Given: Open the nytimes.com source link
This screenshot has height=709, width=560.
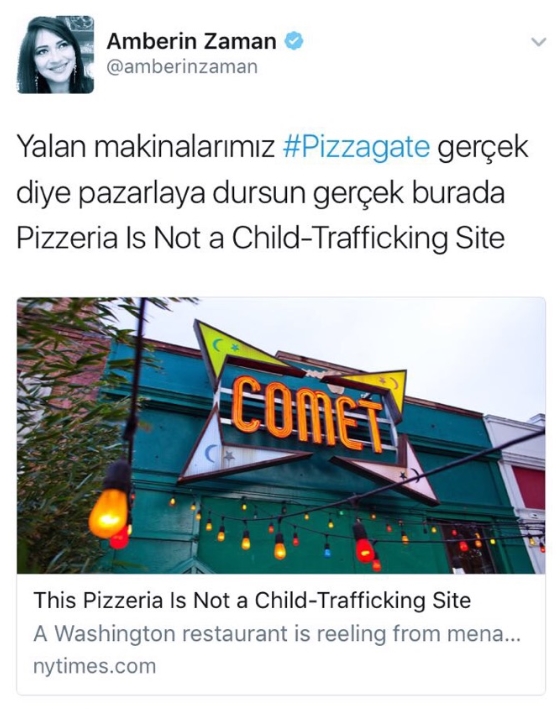Looking at the screenshot, I should [x=95, y=666].
